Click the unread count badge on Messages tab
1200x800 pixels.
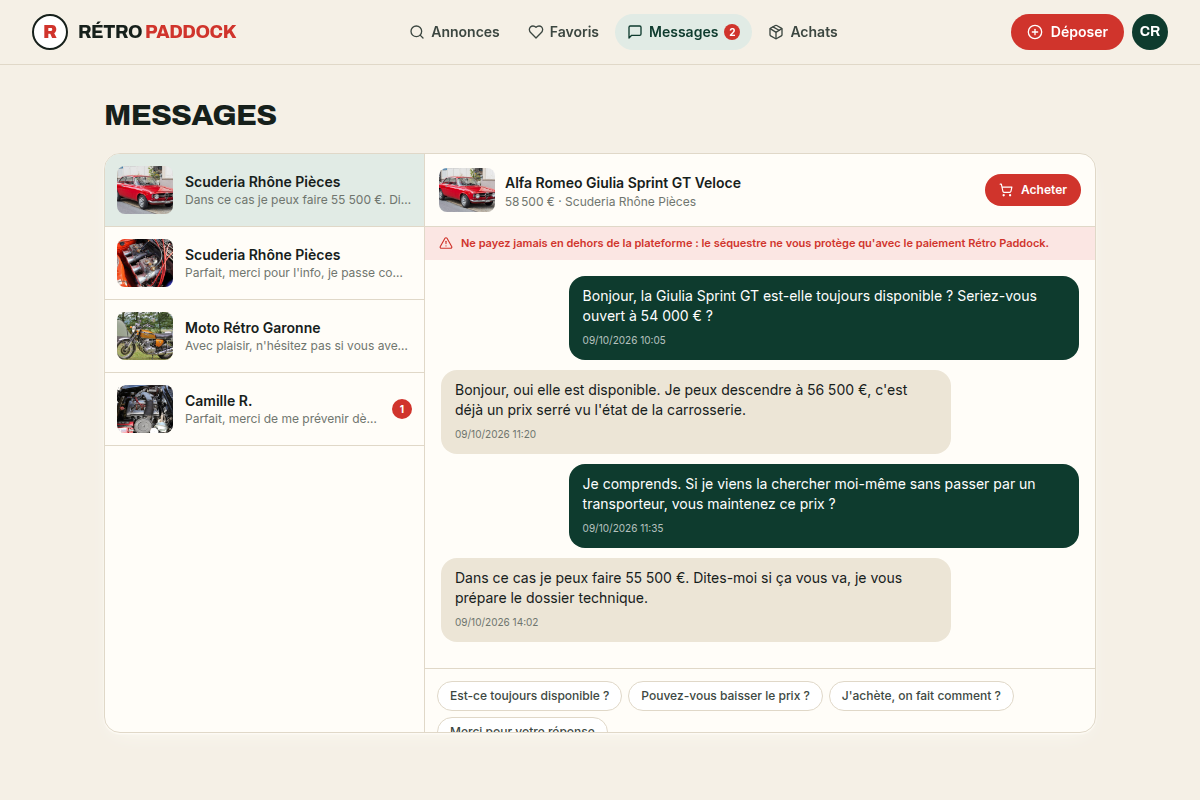732,32
